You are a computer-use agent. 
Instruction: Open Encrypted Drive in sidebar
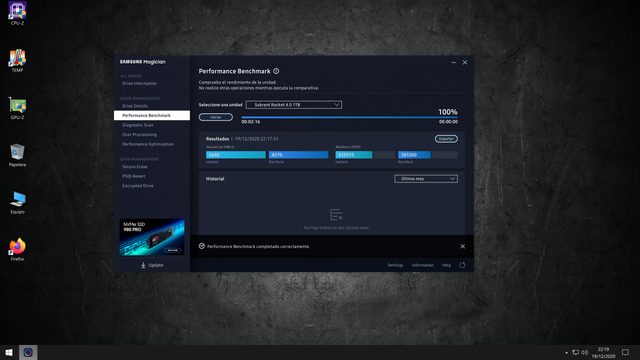click(x=138, y=186)
